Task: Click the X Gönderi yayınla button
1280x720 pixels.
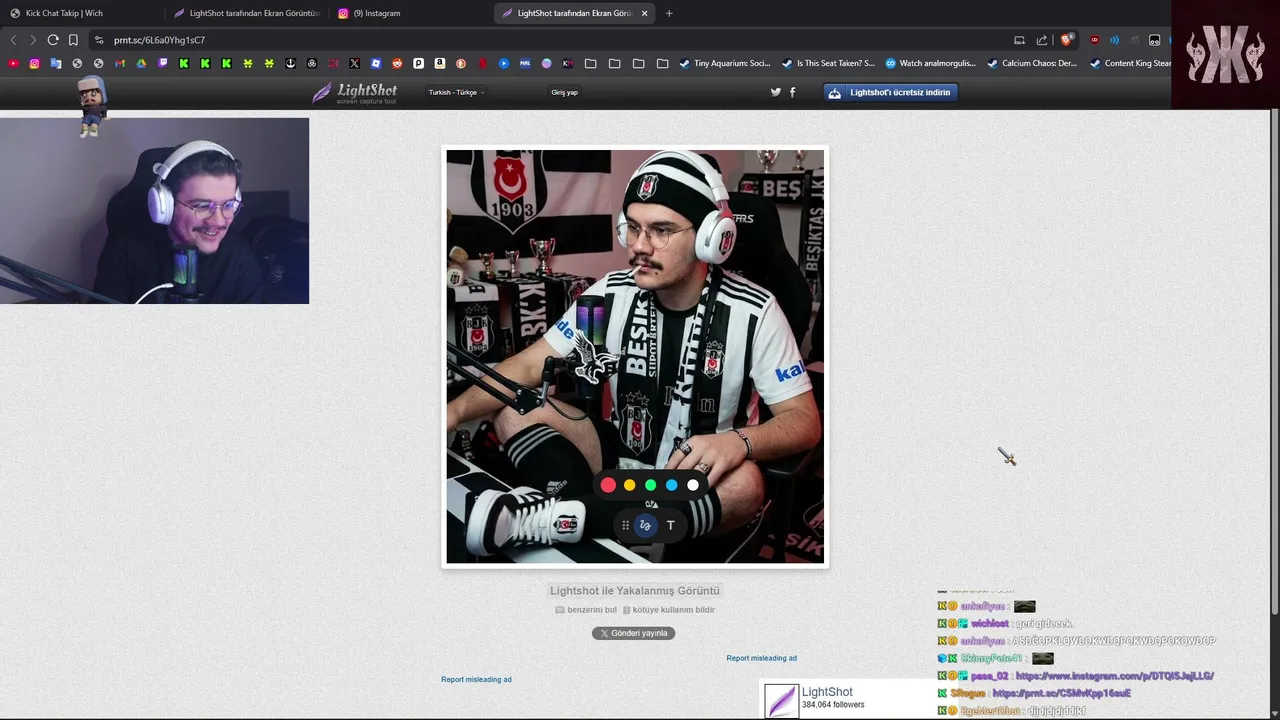Action: [633, 633]
